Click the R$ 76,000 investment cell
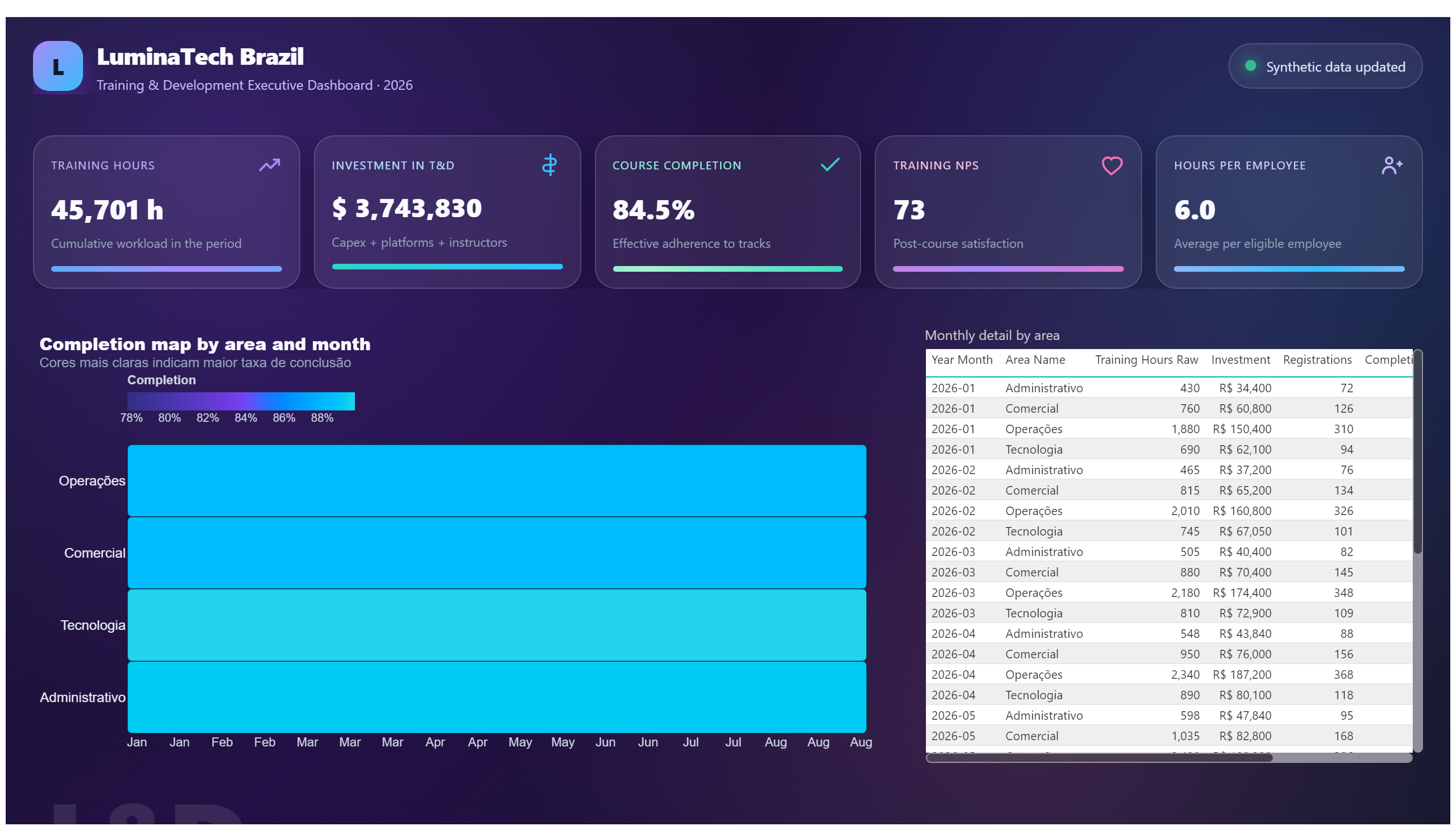 [1244, 654]
